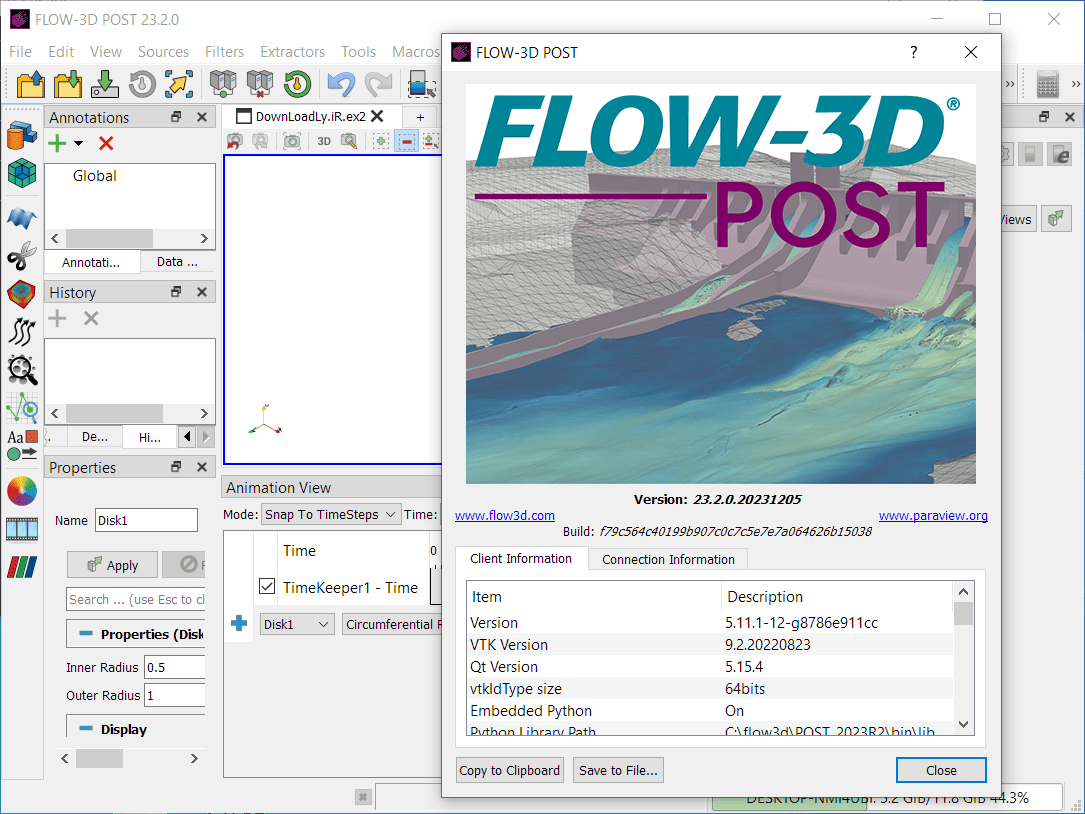Click the magnifier particles probe icon
The height and width of the screenshot is (814, 1085).
point(21,370)
